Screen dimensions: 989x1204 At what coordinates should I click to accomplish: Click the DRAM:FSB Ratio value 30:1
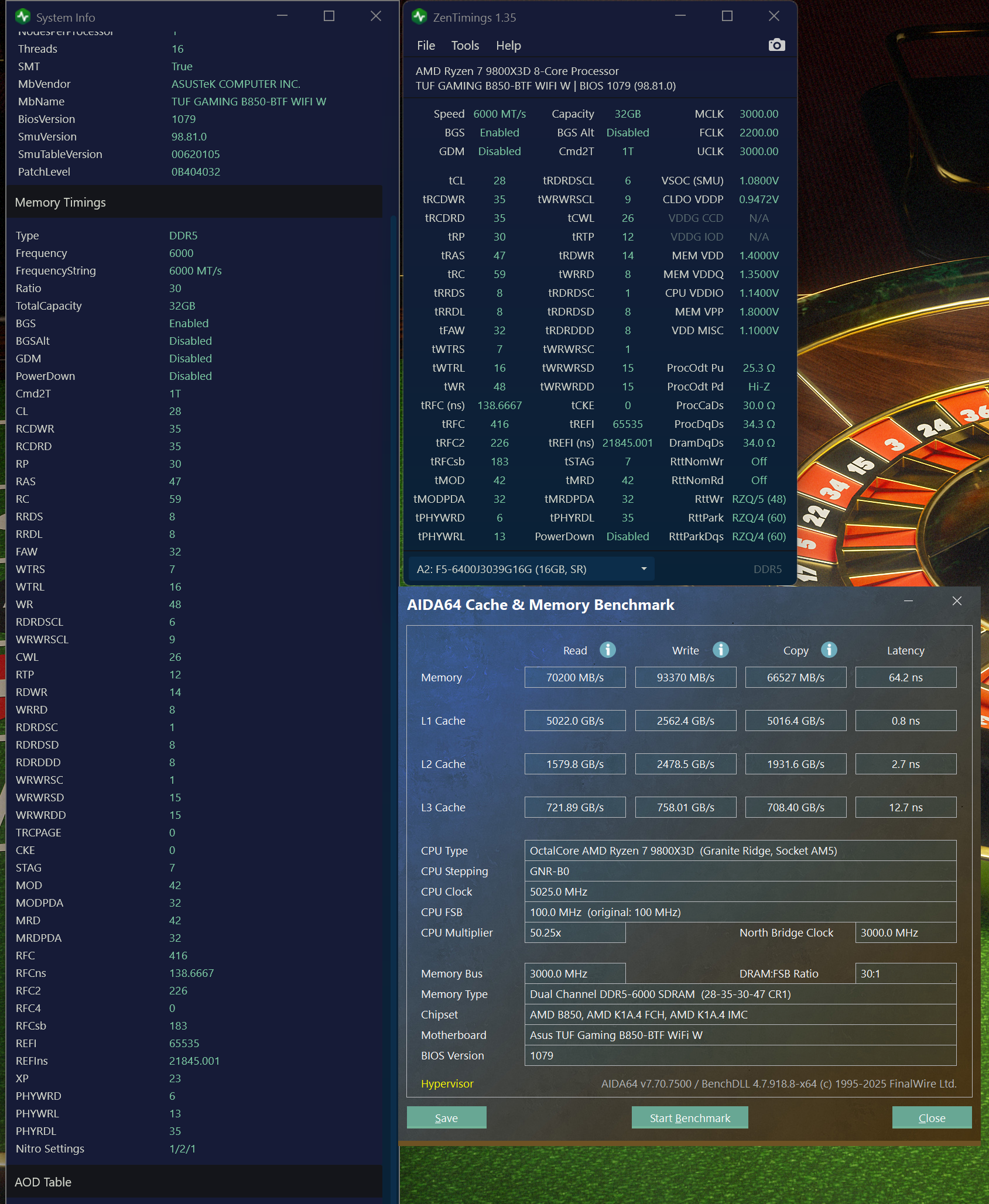906,973
